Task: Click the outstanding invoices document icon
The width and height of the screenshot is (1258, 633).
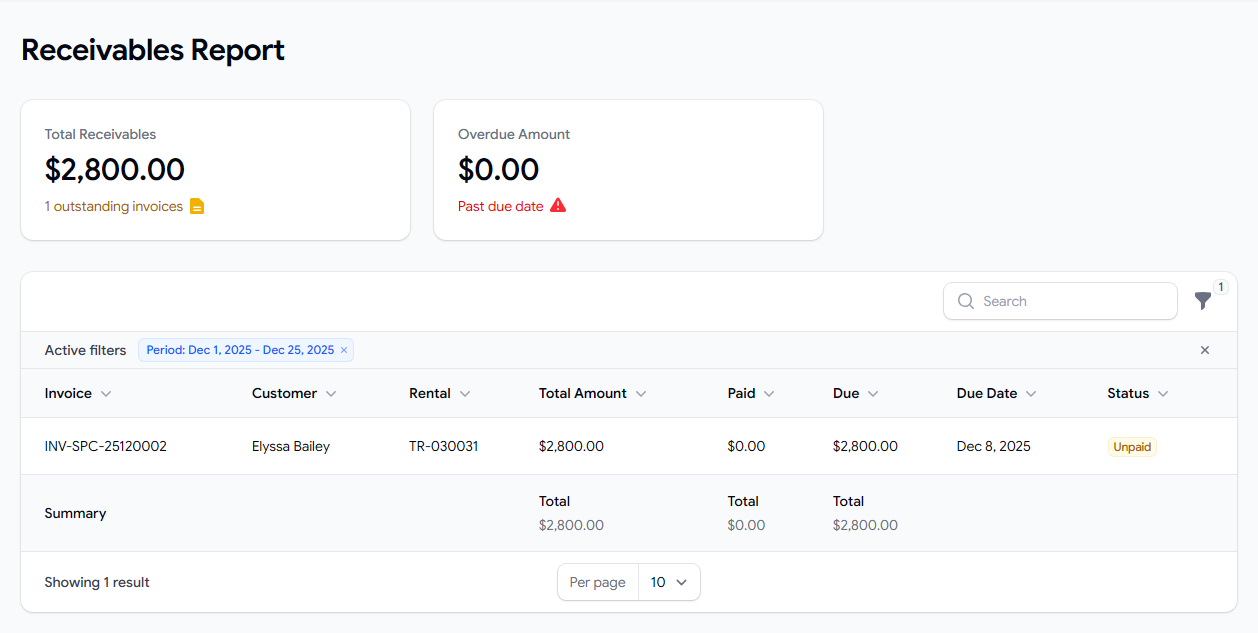Action: [x=196, y=205]
